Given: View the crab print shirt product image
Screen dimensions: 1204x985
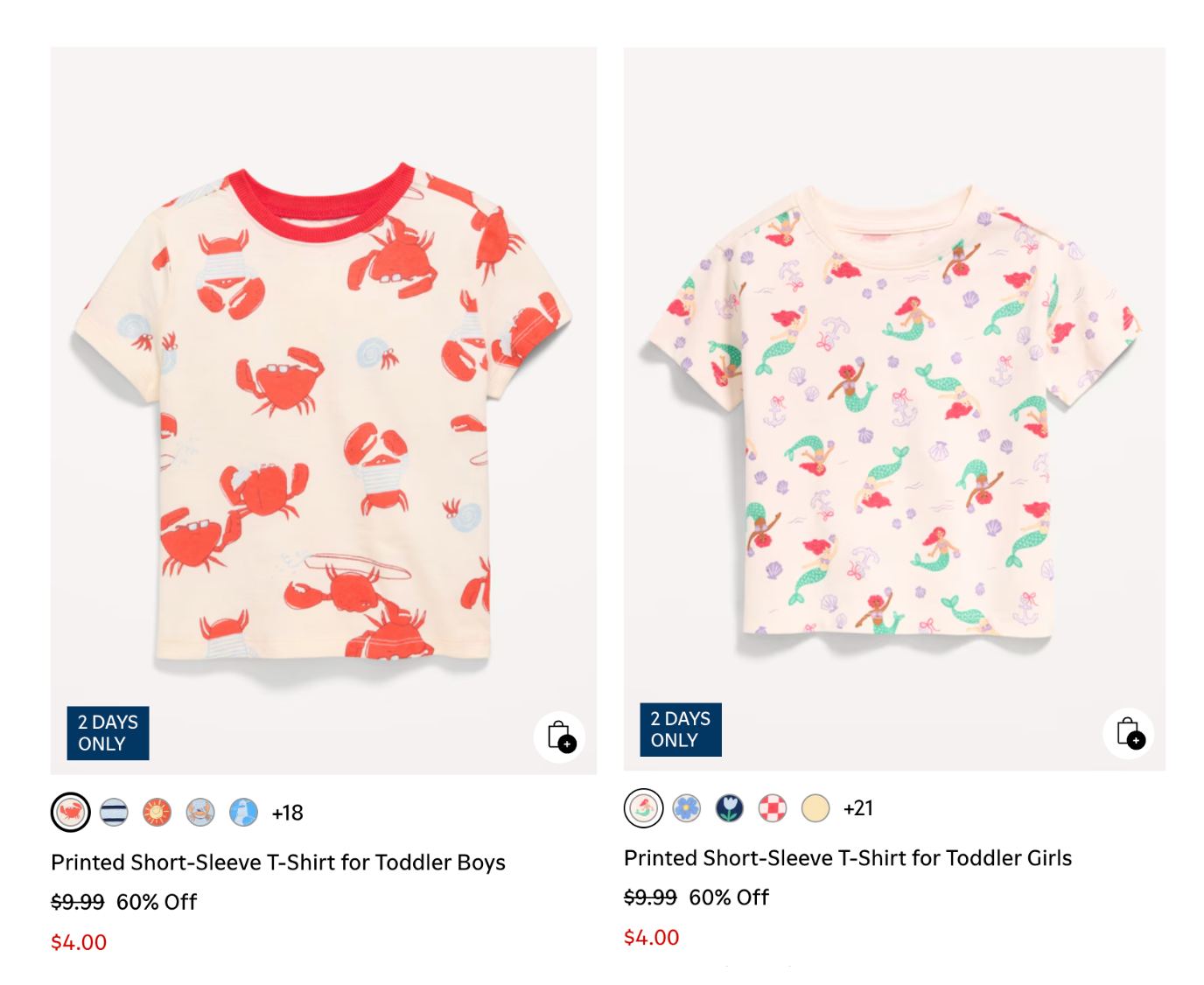Looking at the screenshot, I should pyautogui.click(x=324, y=410).
